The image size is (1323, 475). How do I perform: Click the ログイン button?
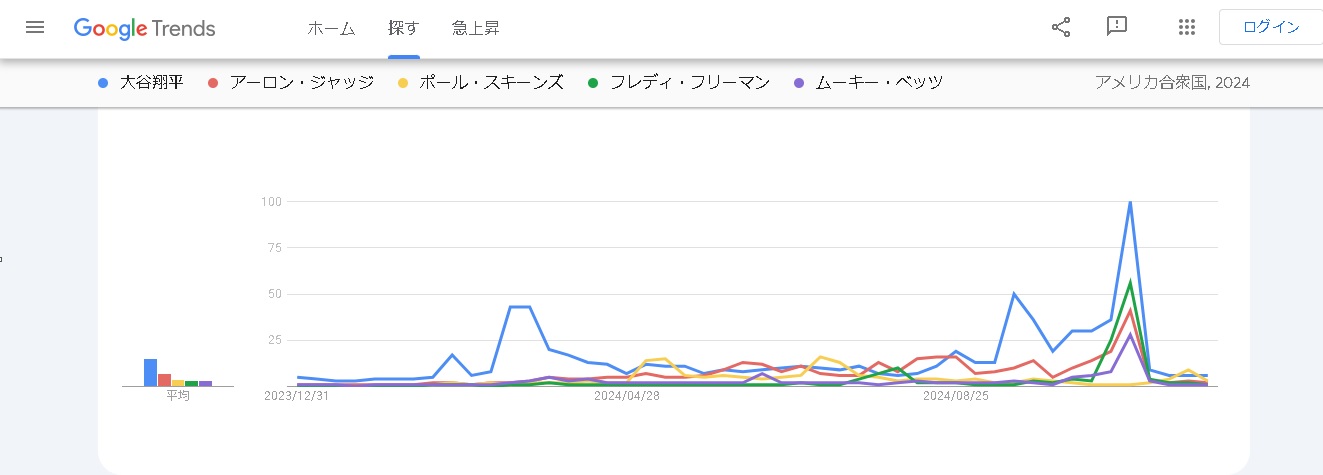[1271, 28]
